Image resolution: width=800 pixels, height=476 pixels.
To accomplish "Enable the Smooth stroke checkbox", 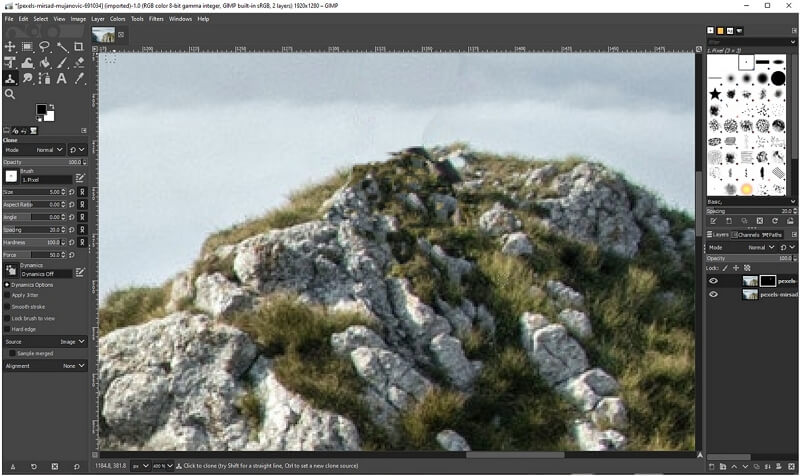I will [x=7, y=307].
